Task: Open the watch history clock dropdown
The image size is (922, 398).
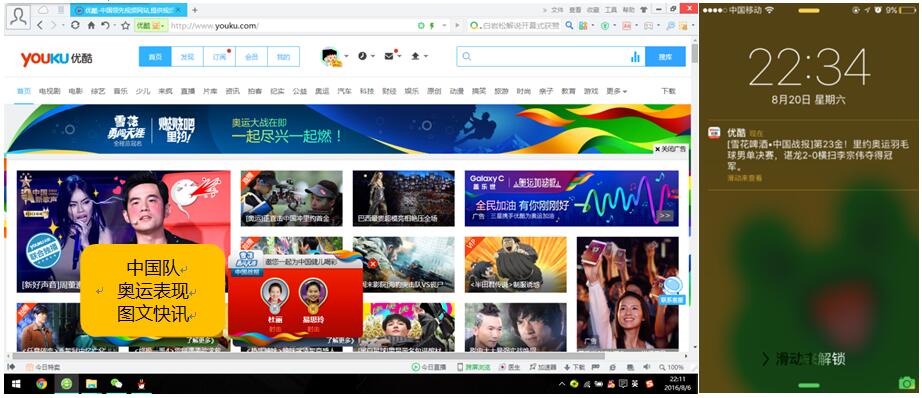Action: click(x=366, y=56)
